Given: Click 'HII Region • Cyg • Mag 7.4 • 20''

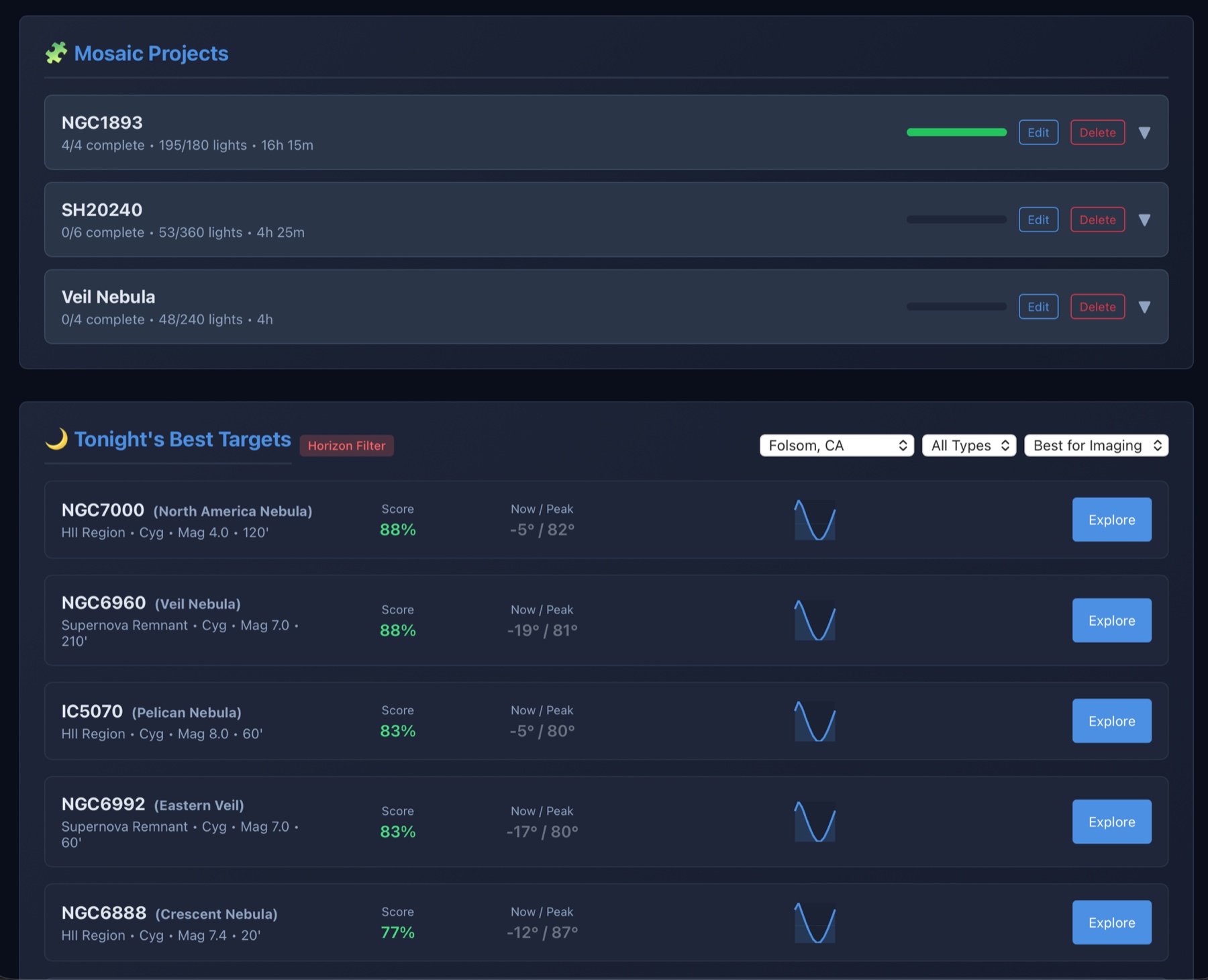Looking at the screenshot, I should point(161,935).
